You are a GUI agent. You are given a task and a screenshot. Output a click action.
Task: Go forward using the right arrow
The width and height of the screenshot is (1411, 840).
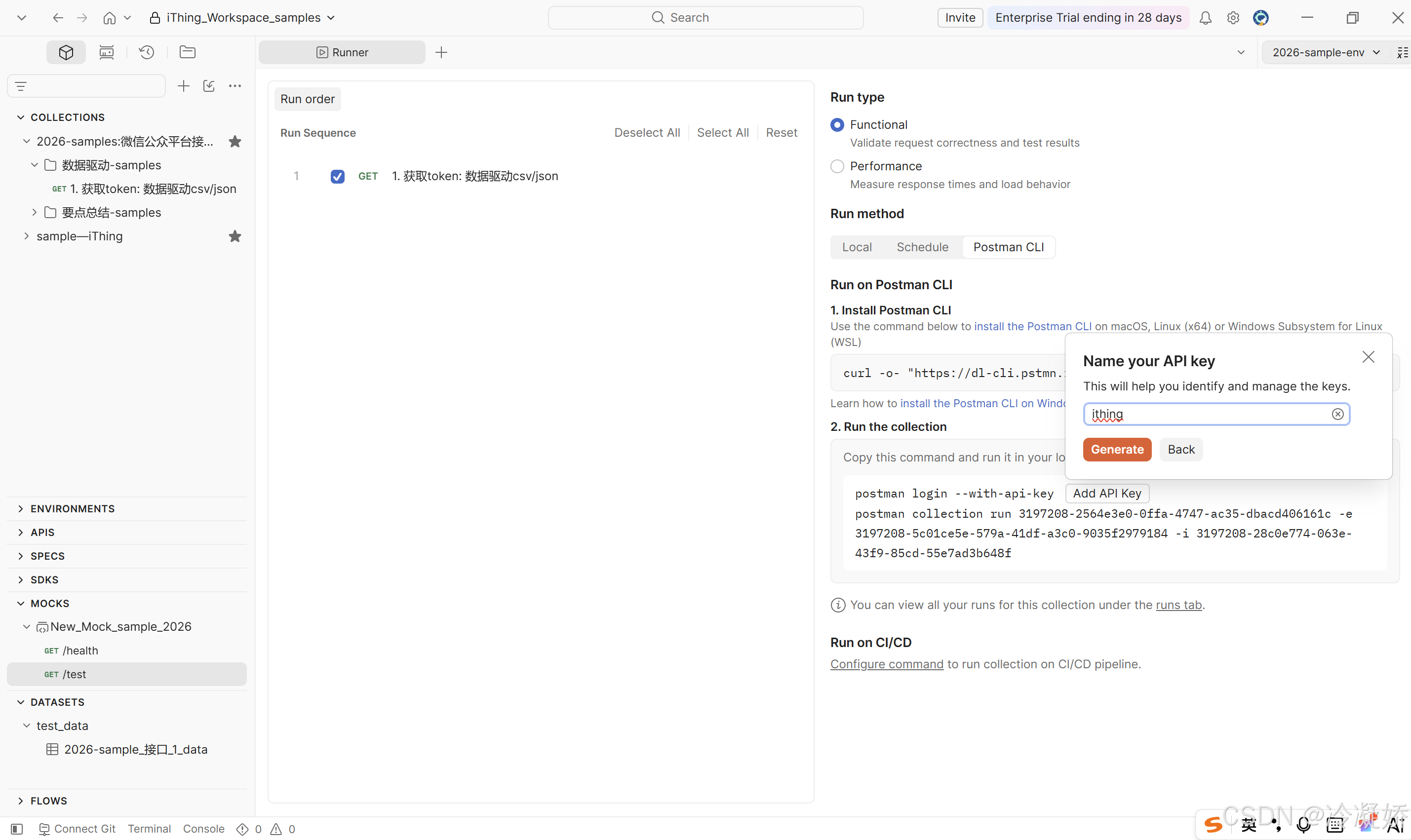tap(82, 18)
